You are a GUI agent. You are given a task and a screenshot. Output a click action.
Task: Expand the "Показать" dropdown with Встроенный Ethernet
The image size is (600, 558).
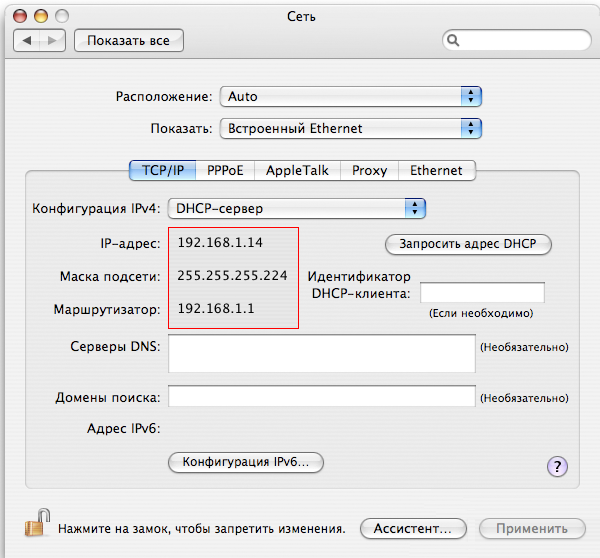click(351, 129)
